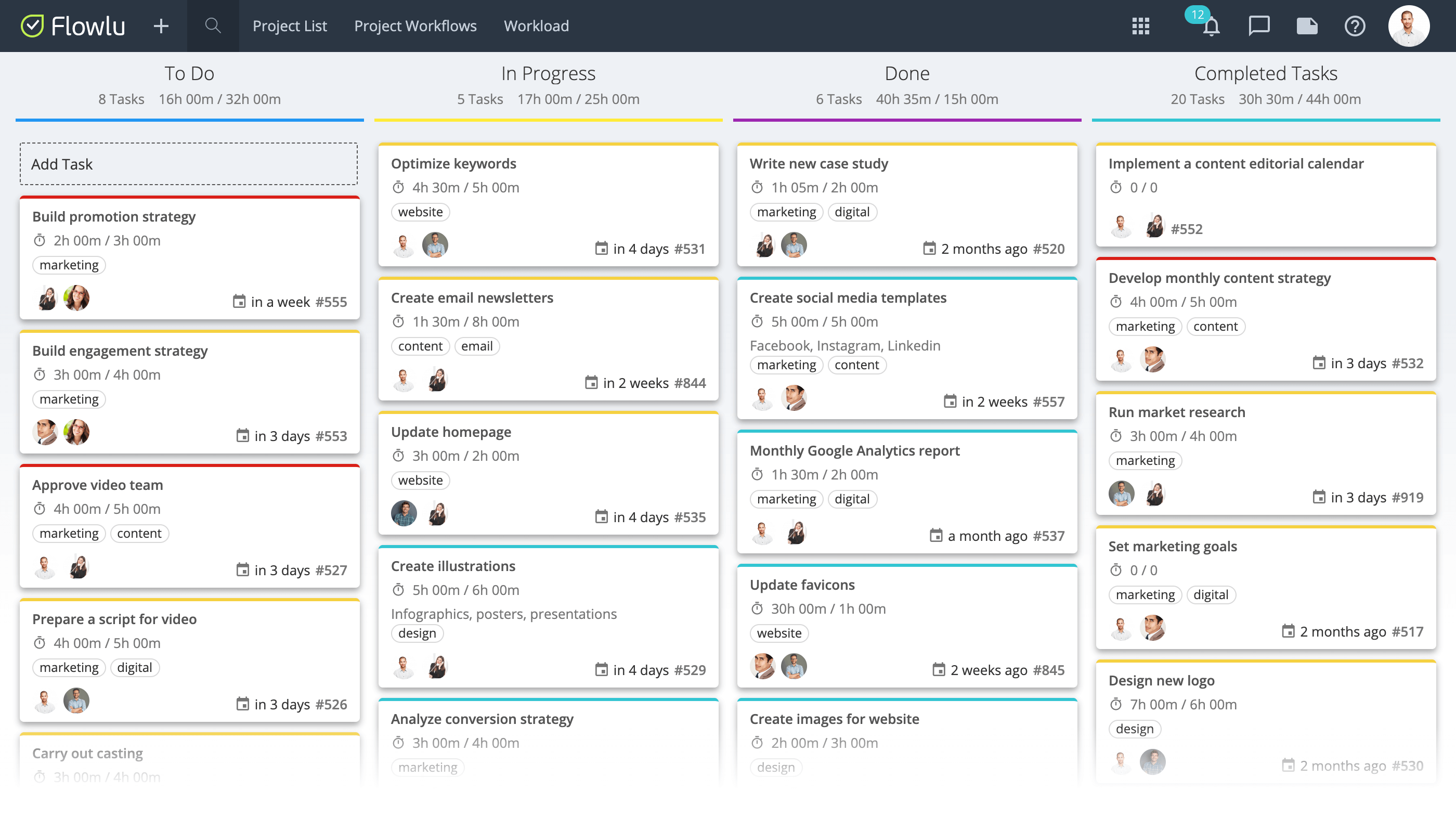1456x829 pixels.
Task: Switch to Project List tab
Action: coord(290,25)
